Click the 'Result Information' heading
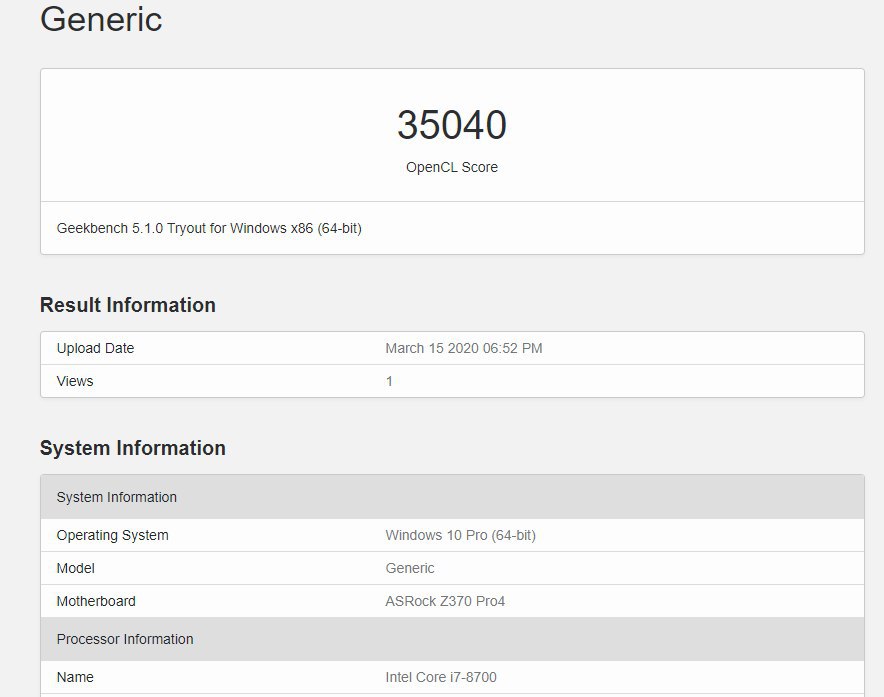Screen dimensions: 884x697 (128, 305)
